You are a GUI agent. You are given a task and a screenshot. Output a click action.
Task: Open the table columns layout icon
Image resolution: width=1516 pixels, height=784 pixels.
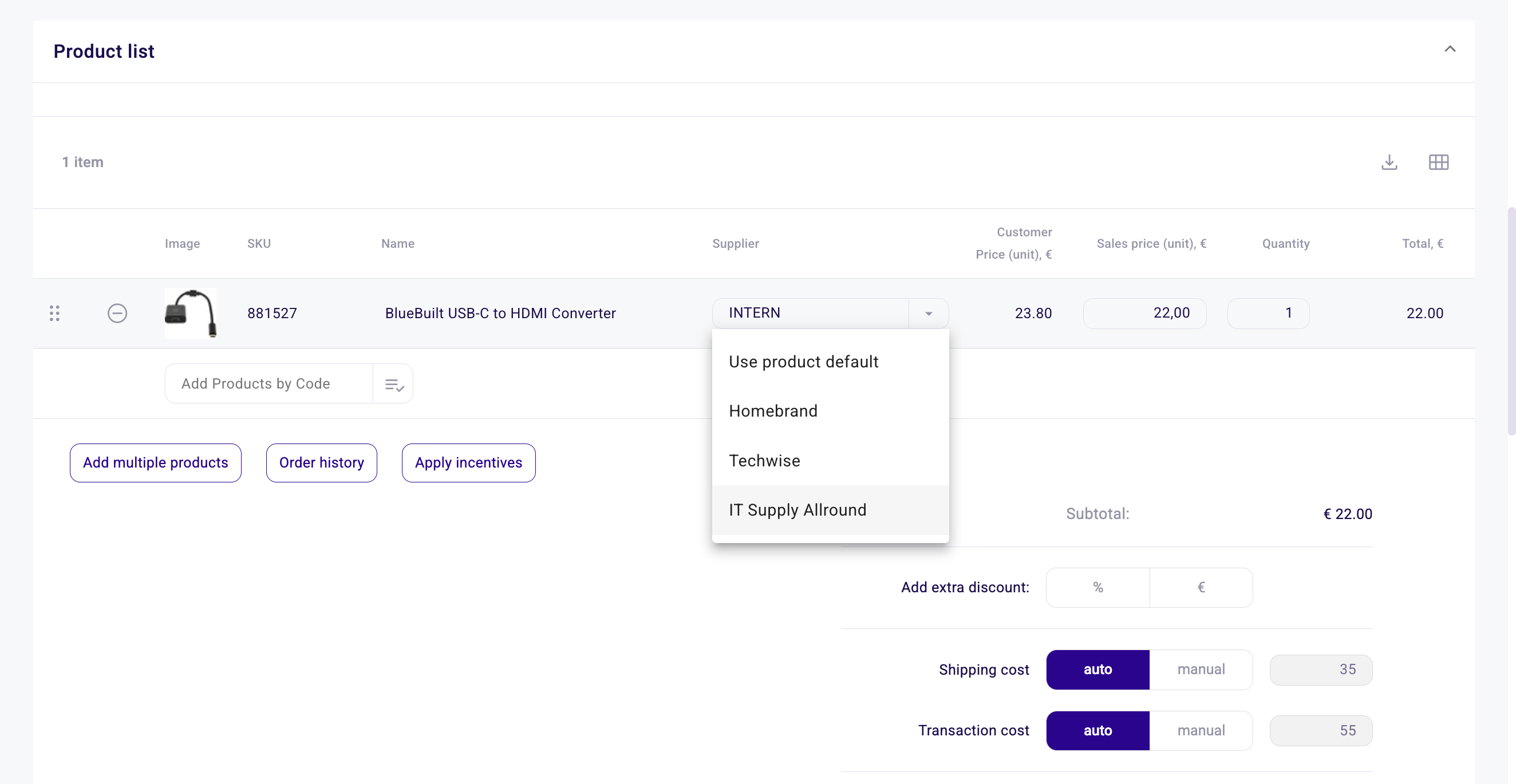click(1438, 162)
